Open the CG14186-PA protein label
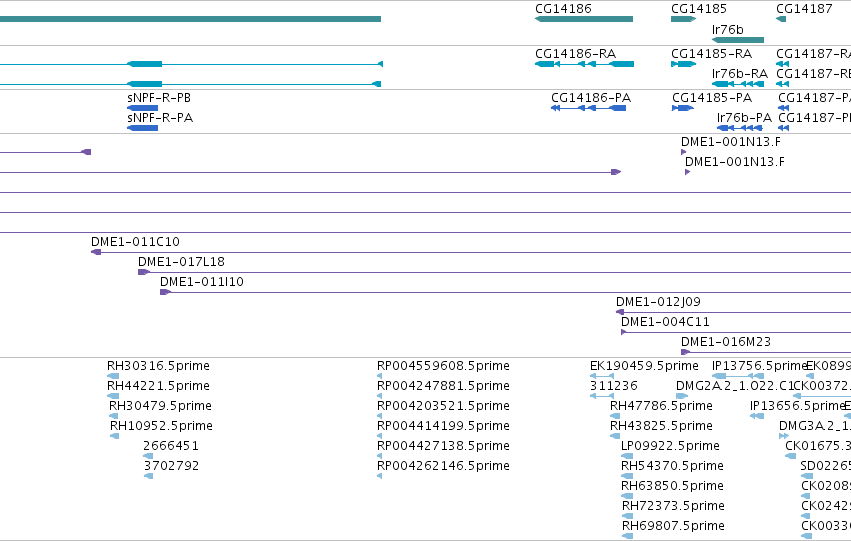Viewport: 851px width, 541px height. [591, 98]
